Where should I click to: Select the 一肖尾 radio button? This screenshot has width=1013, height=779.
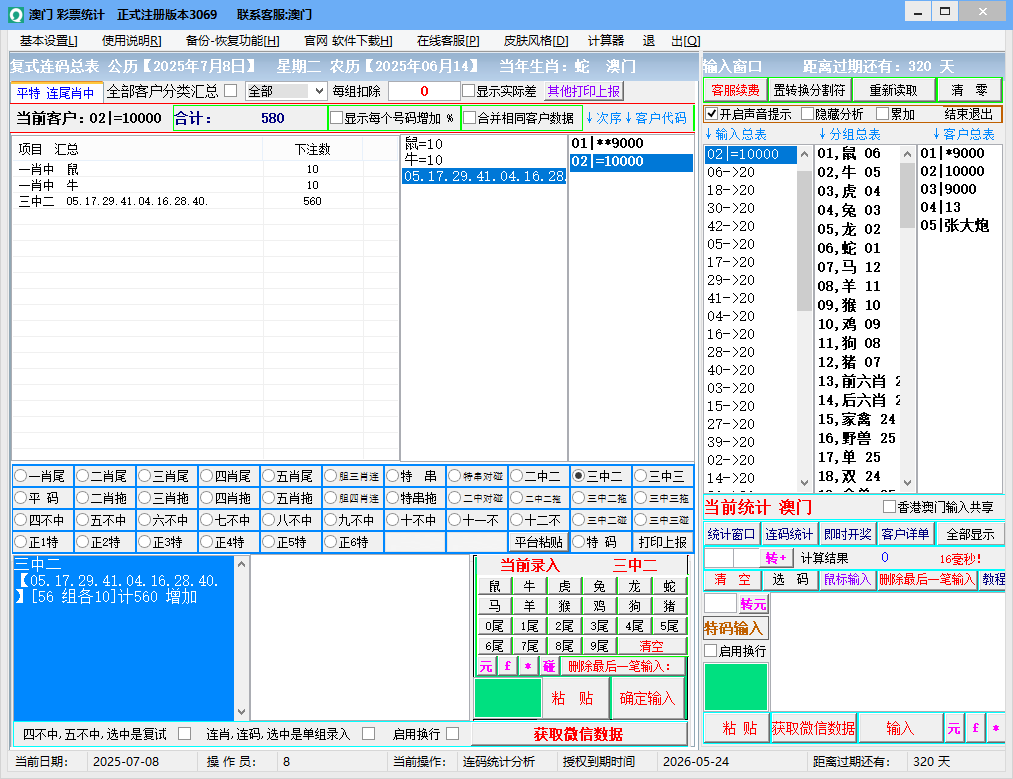[x=21, y=476]
